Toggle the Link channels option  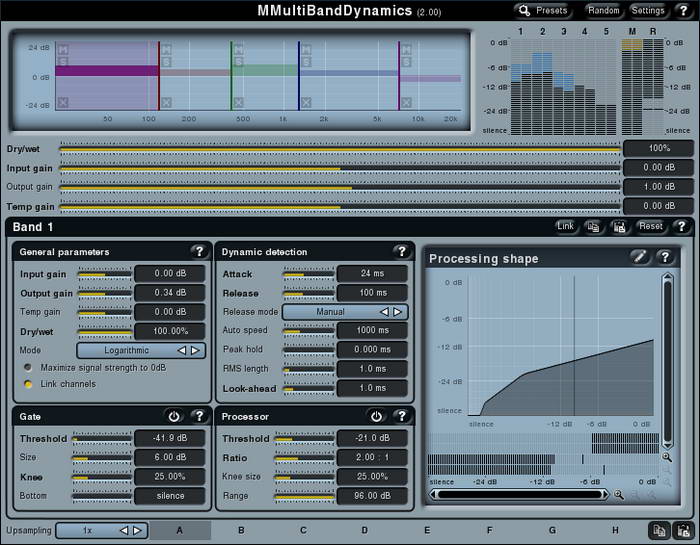(28, 384)
